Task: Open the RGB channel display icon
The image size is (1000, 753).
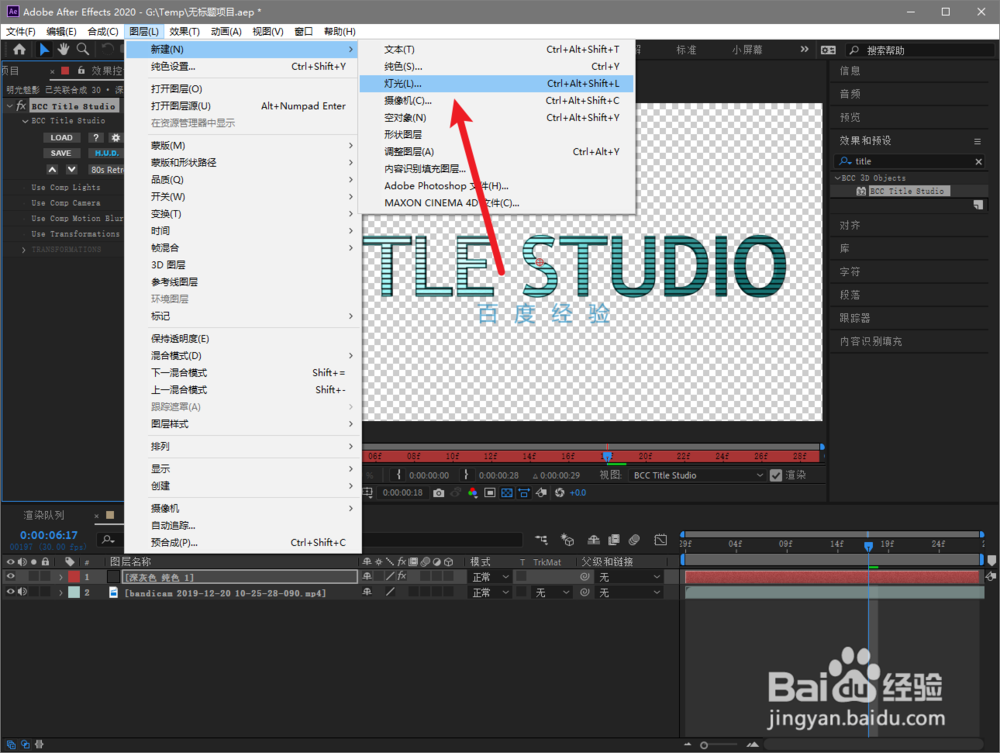Action: click(x=473, y=493)
